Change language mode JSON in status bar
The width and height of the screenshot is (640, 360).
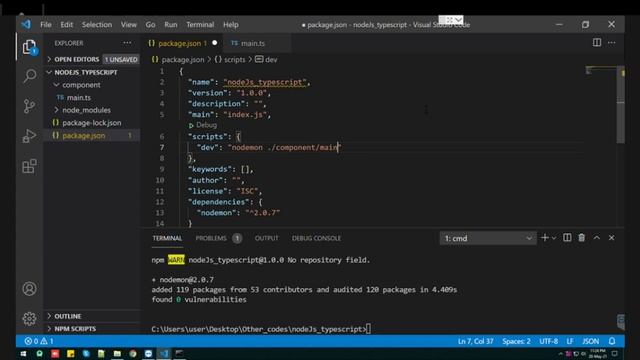(x=590, y=341)
